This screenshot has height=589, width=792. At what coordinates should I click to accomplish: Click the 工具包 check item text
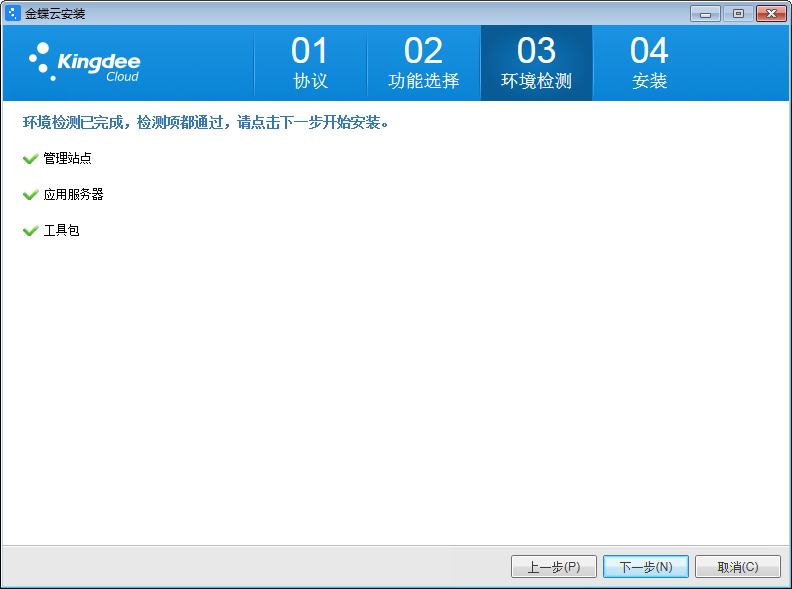(x=61, y=231)
